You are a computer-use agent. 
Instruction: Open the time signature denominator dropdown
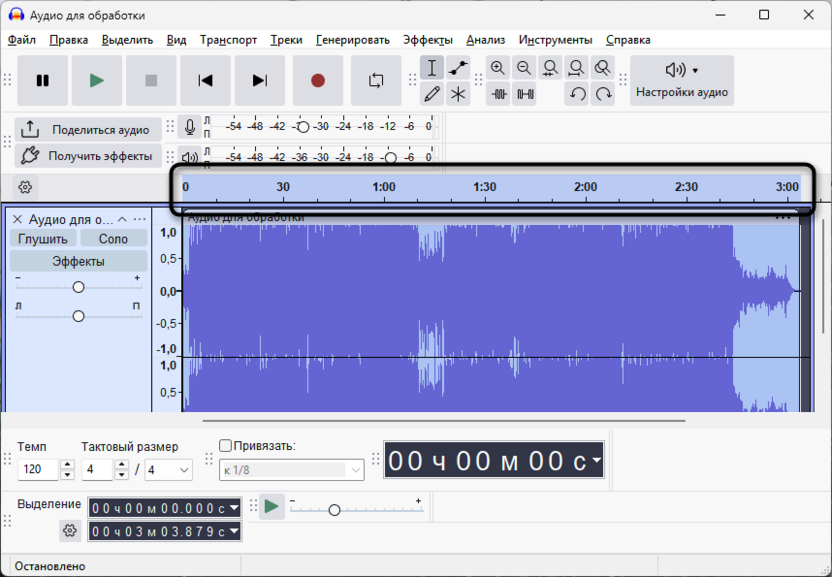point(169,470)
